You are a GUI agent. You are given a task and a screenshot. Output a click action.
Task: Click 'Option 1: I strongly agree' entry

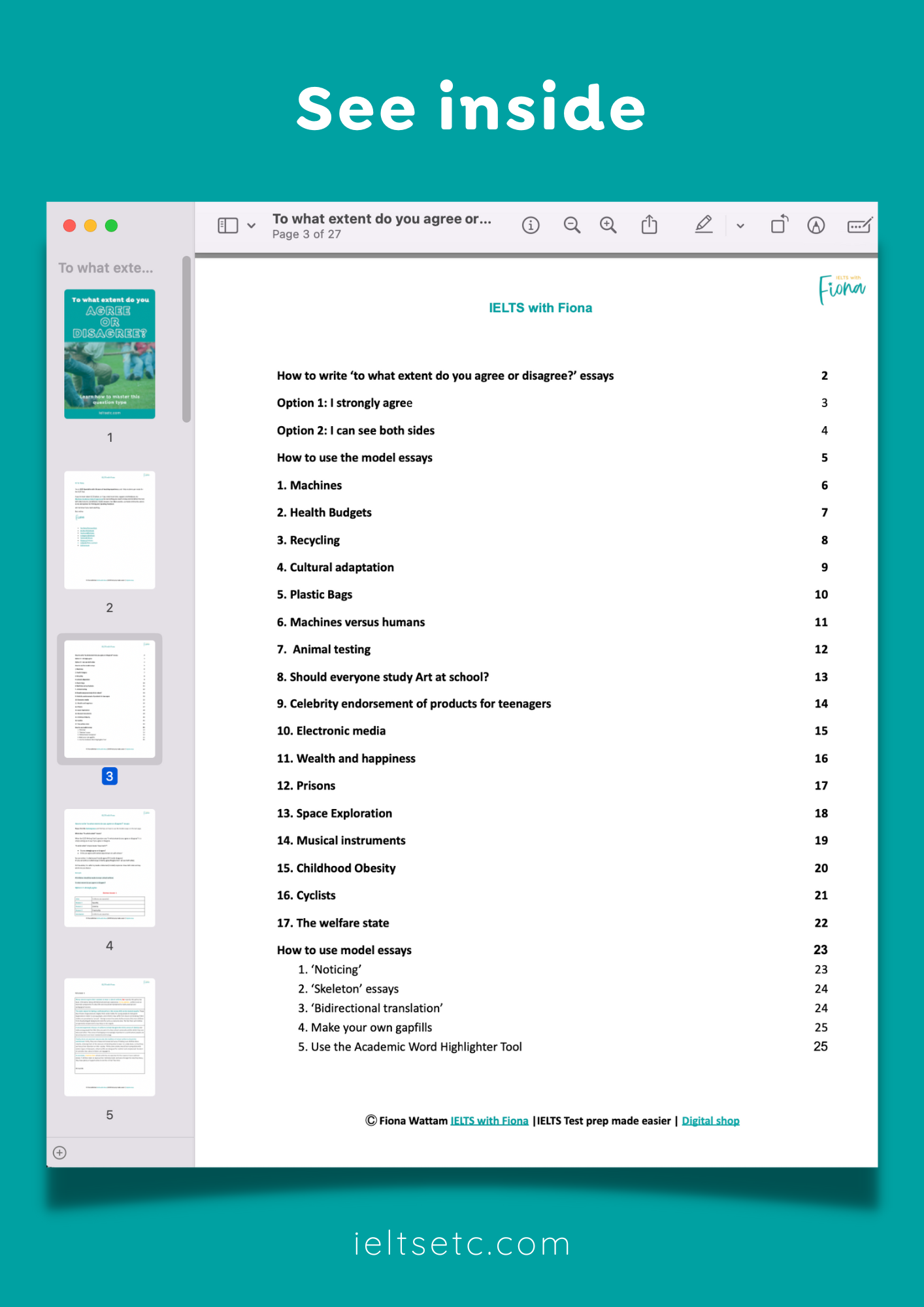(344, 403)
